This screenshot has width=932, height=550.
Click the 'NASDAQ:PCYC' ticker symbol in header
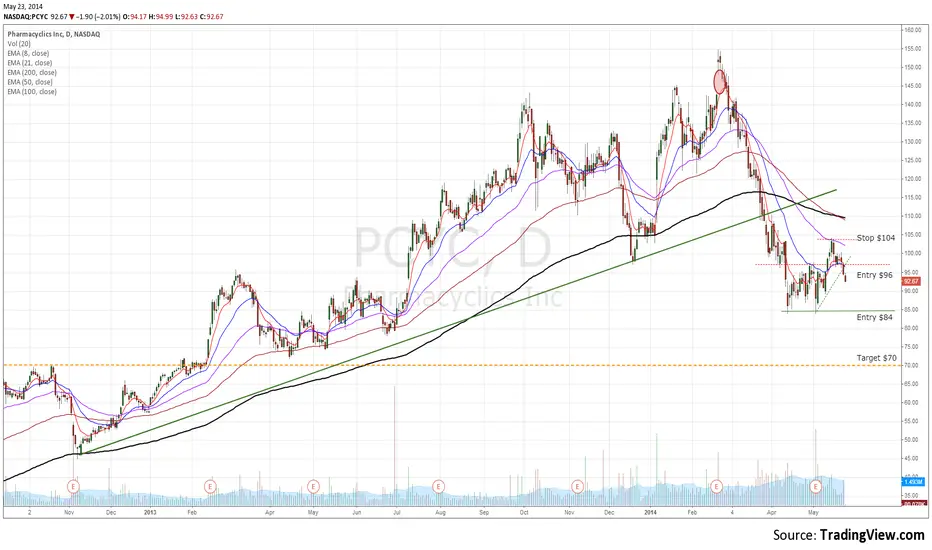click(25, 17)
